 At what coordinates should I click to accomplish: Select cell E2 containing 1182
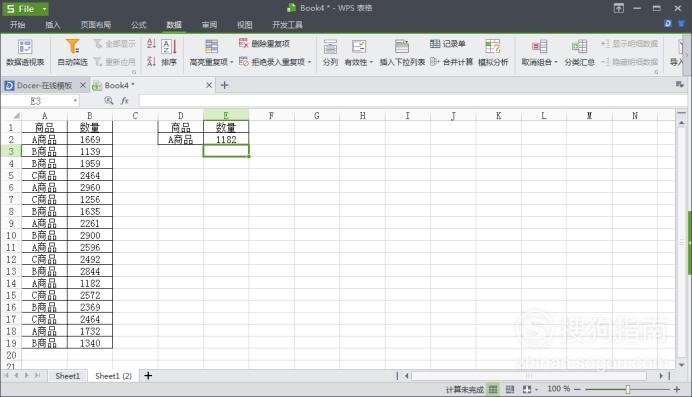[x=226, y=139]
